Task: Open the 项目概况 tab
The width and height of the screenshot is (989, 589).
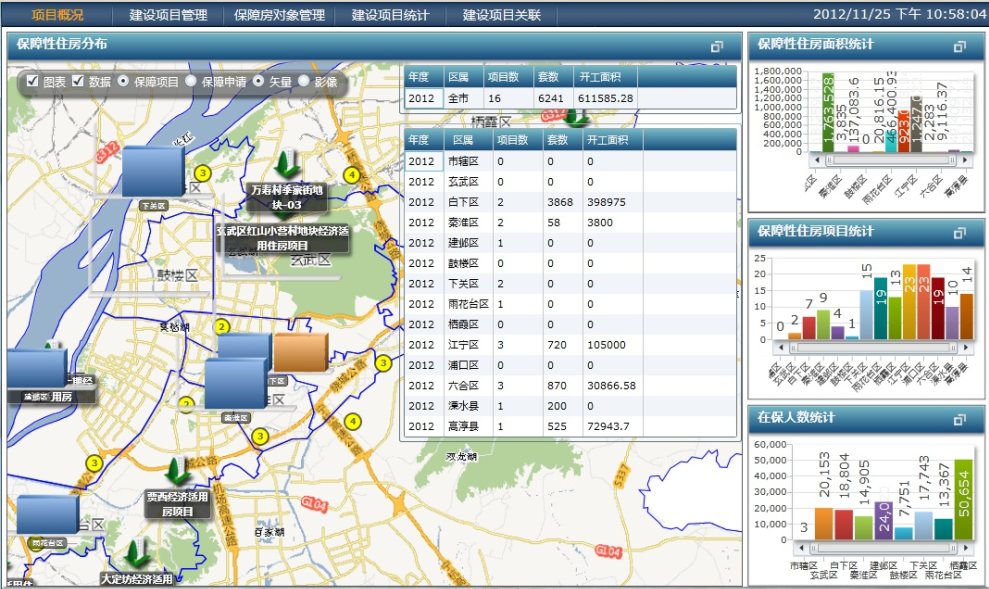Action: tap(57, 15)
